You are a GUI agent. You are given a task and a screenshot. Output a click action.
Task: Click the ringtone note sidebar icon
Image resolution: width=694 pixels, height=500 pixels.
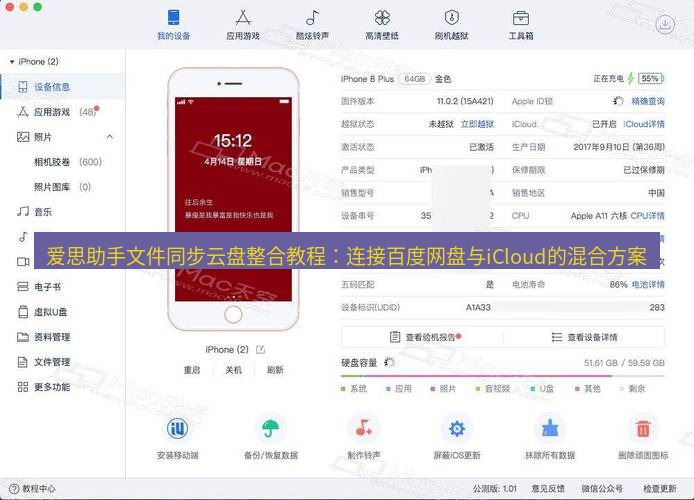coord(23,237)
